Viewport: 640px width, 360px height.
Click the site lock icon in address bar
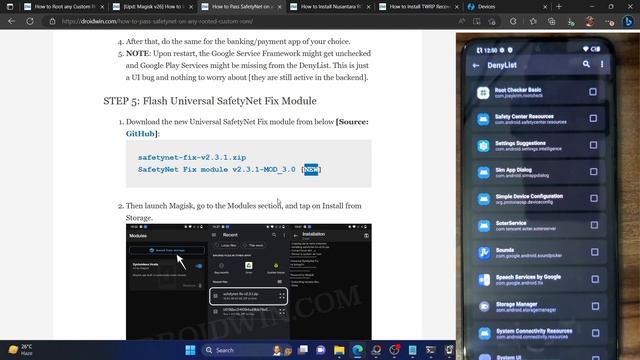click(x=53, y=21)
